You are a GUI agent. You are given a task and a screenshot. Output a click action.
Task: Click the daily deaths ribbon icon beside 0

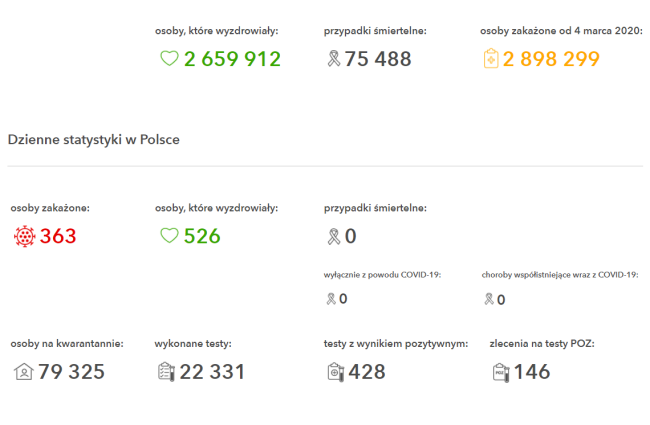click(334, 237)
